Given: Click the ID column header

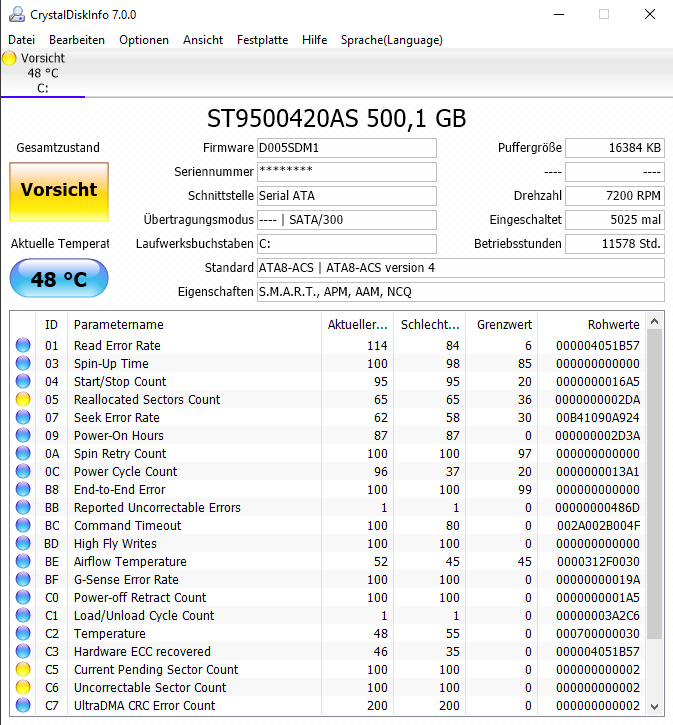Looking at the screenshot, I should [51, 325].
